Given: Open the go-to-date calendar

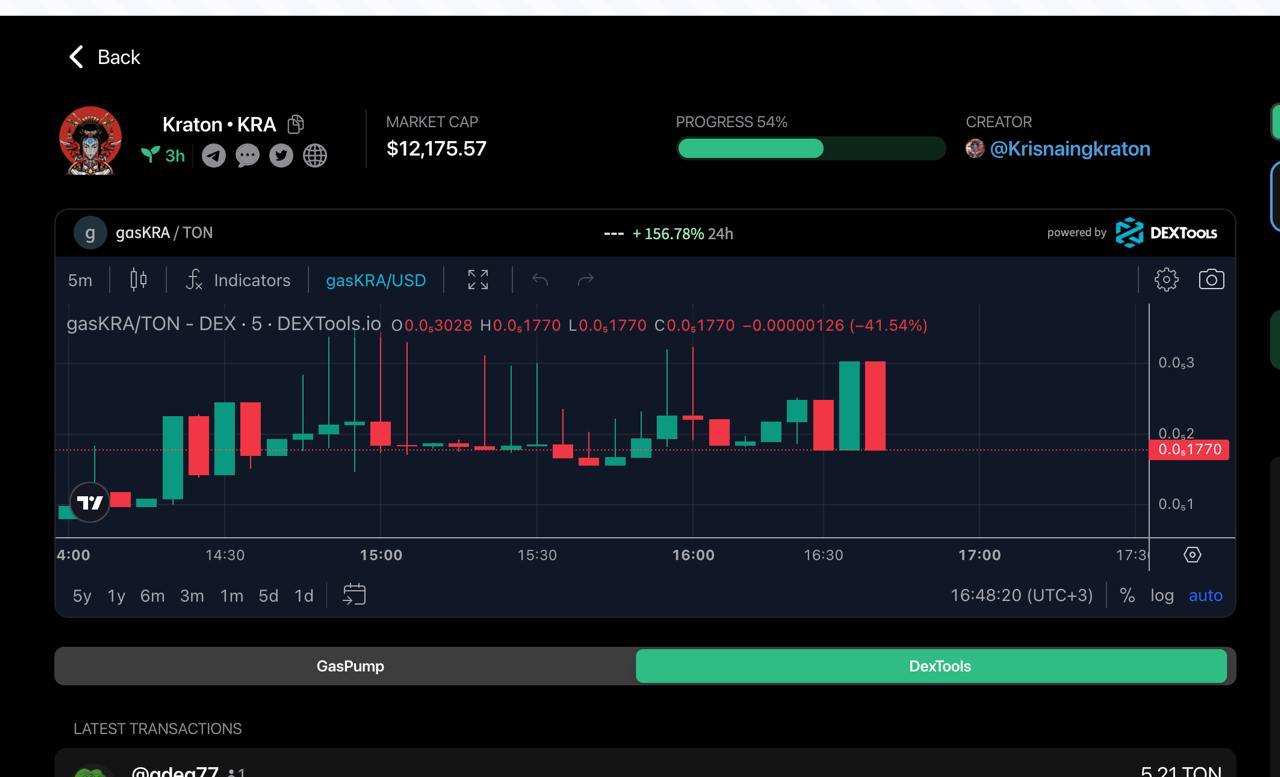Looking at the screenshot, I should click(x=354, y=595).
